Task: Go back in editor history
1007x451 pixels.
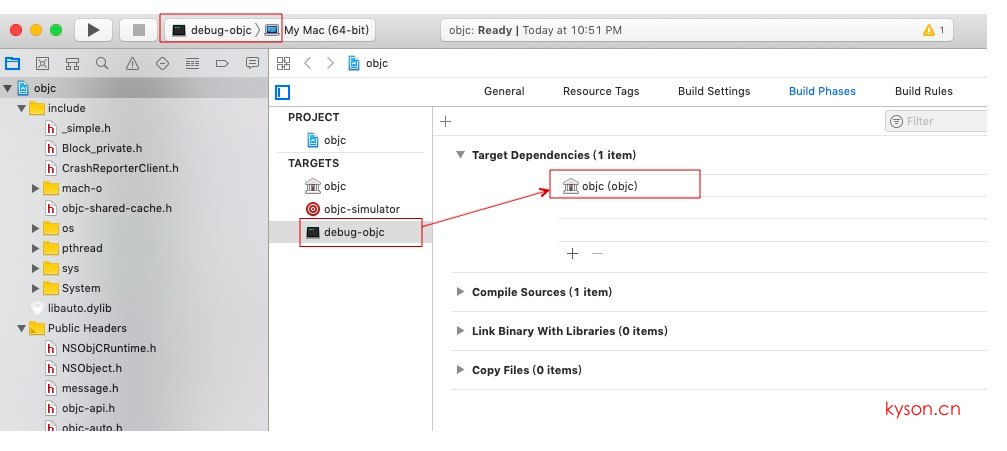Action: pos(308,63)
